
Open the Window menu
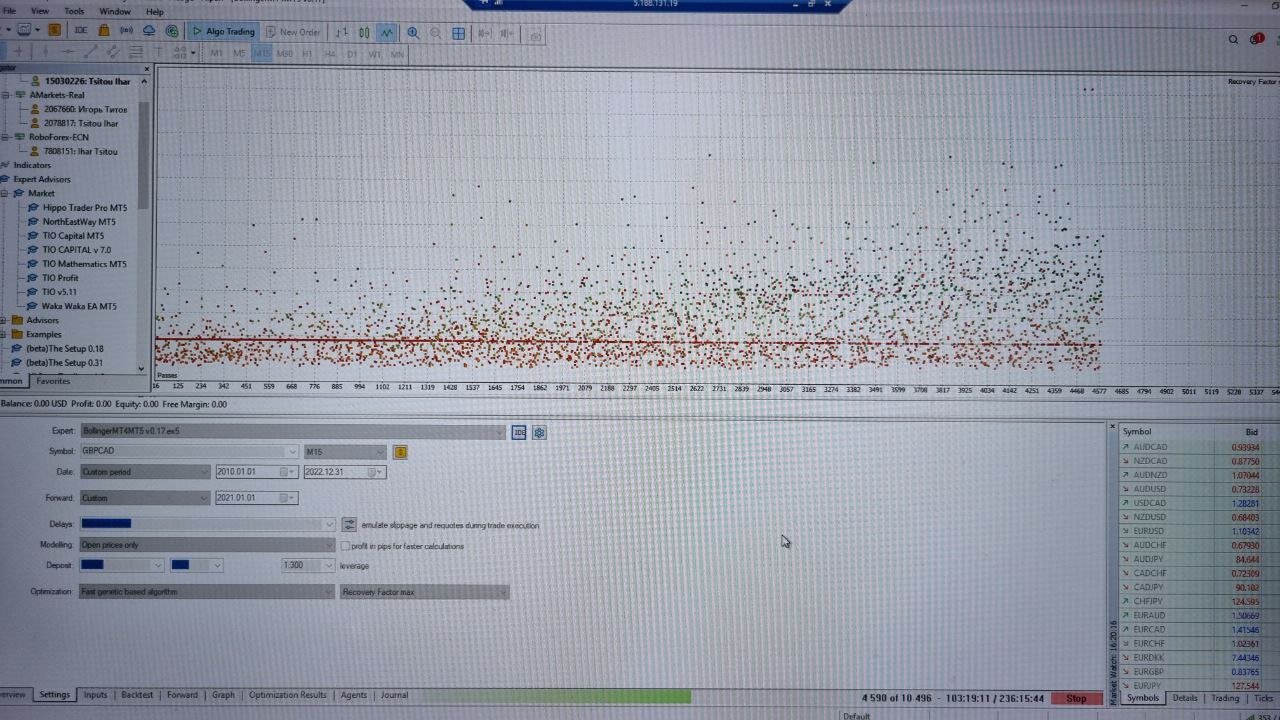click(114, 11)
